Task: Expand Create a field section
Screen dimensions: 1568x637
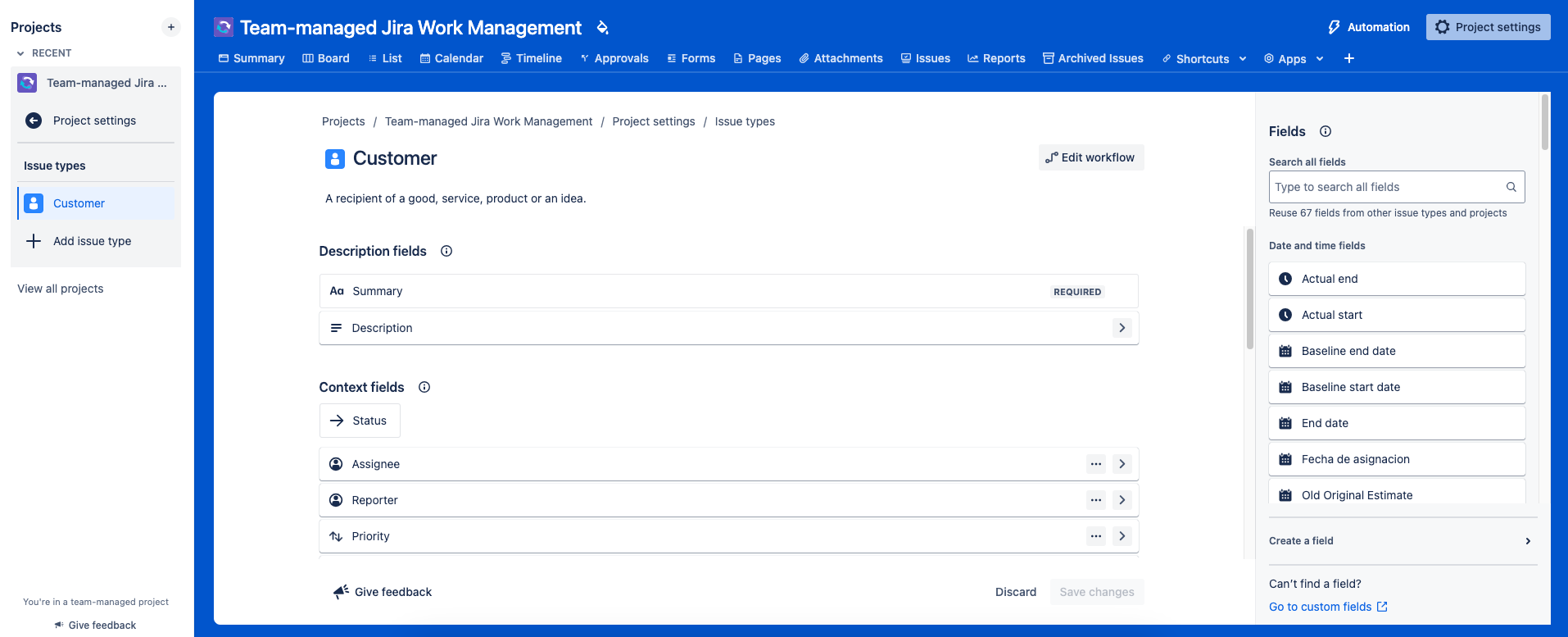Action: (1528, 541)
